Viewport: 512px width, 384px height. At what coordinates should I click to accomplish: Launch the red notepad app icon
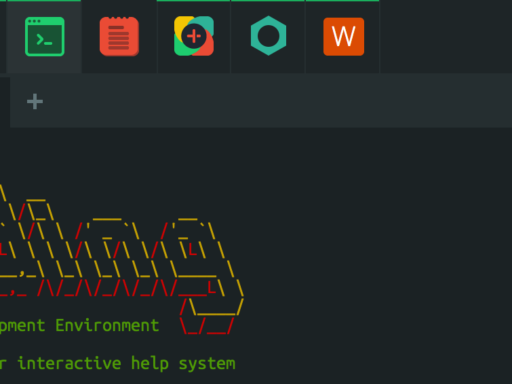(119, 36)
